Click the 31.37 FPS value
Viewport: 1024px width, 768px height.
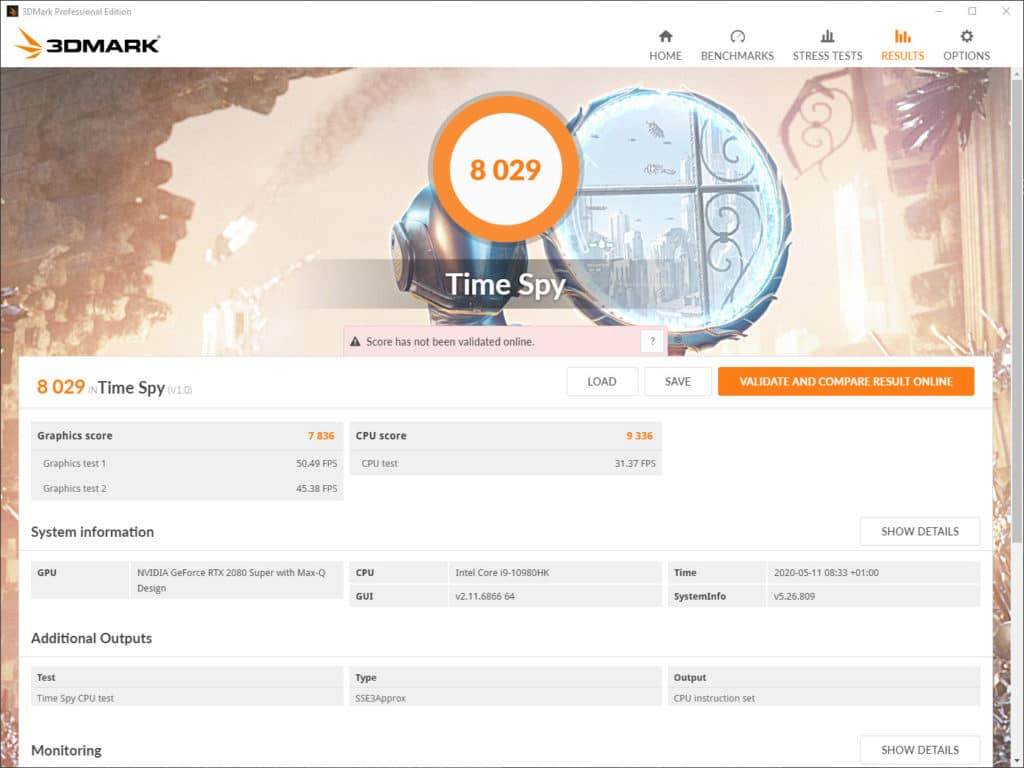tap(635, 463)
